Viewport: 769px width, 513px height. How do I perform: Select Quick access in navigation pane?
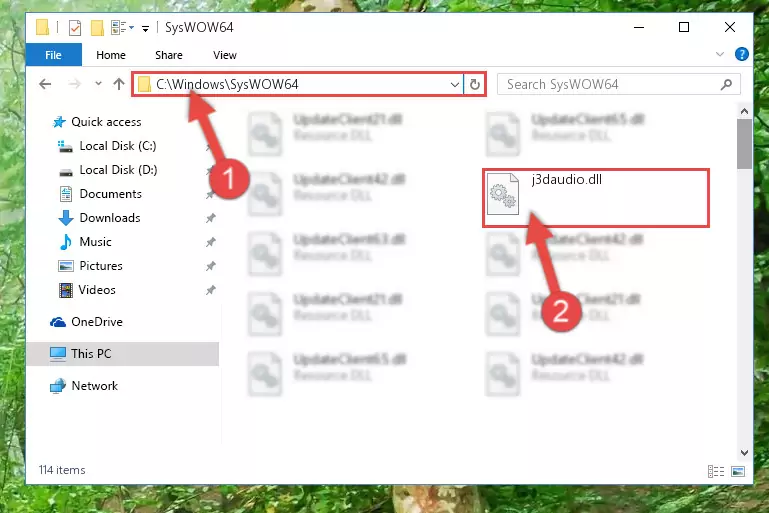click(106, 122)
